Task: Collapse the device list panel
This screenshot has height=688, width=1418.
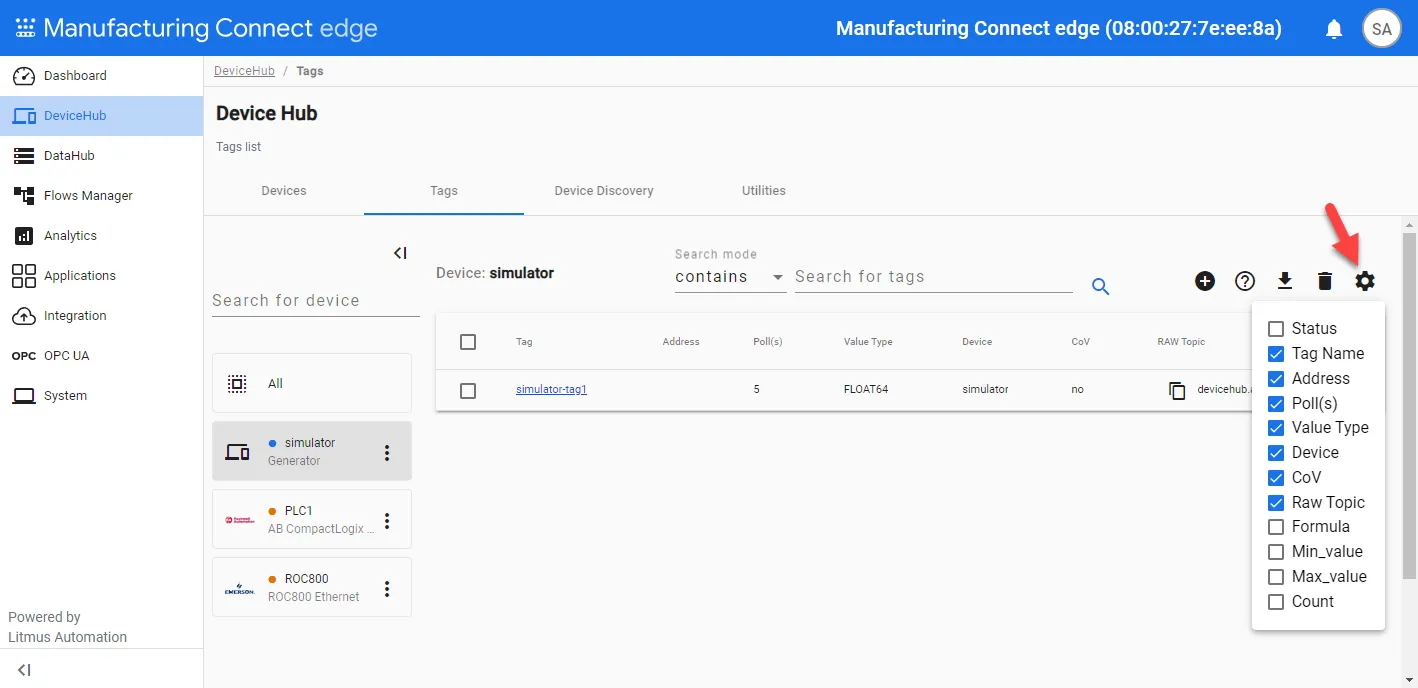Action: tap(400, 253)
